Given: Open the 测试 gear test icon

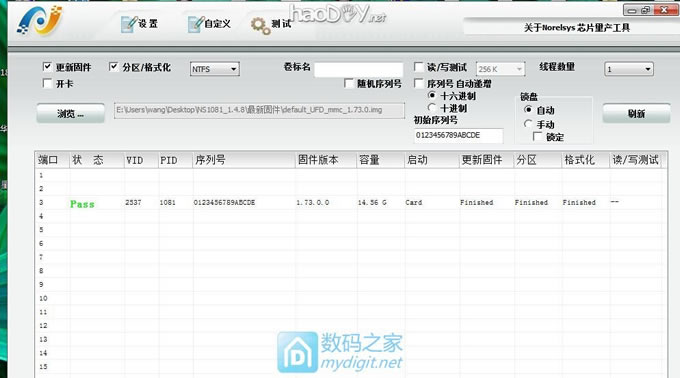Looking at the screenshot, I should coord(260,26).
